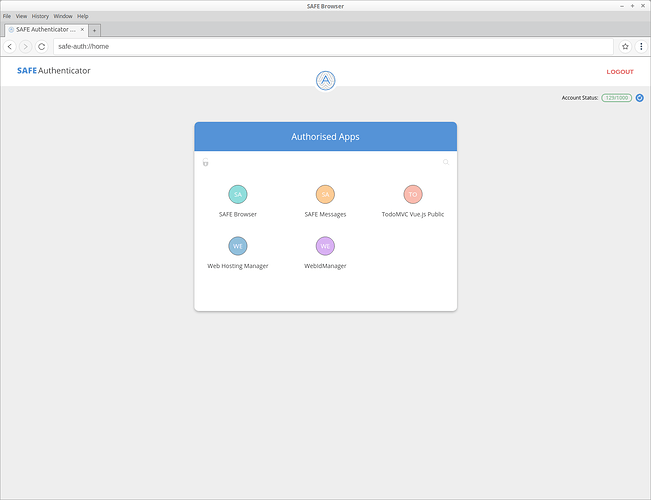Reload the page with the refresh icon
Image resolution: width=651 pixels, height=500 pixels.
click(42, 47)
